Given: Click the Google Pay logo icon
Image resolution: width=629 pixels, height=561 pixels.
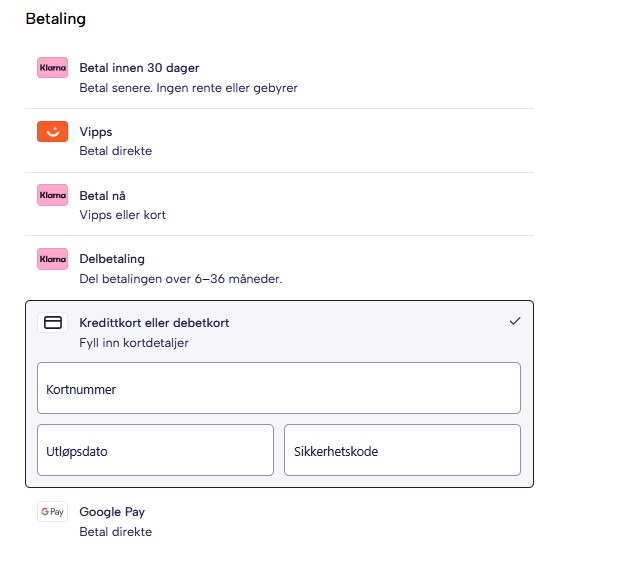Looking at the screenshot, I should pos(53,512).
